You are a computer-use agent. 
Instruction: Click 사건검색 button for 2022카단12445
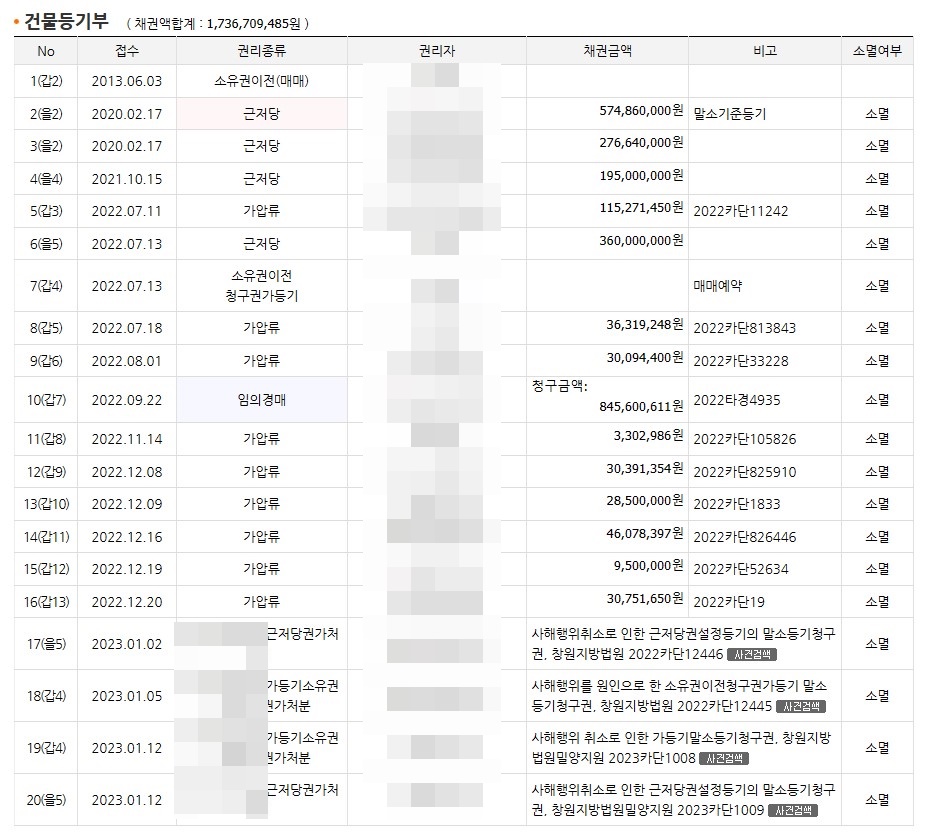801,706
